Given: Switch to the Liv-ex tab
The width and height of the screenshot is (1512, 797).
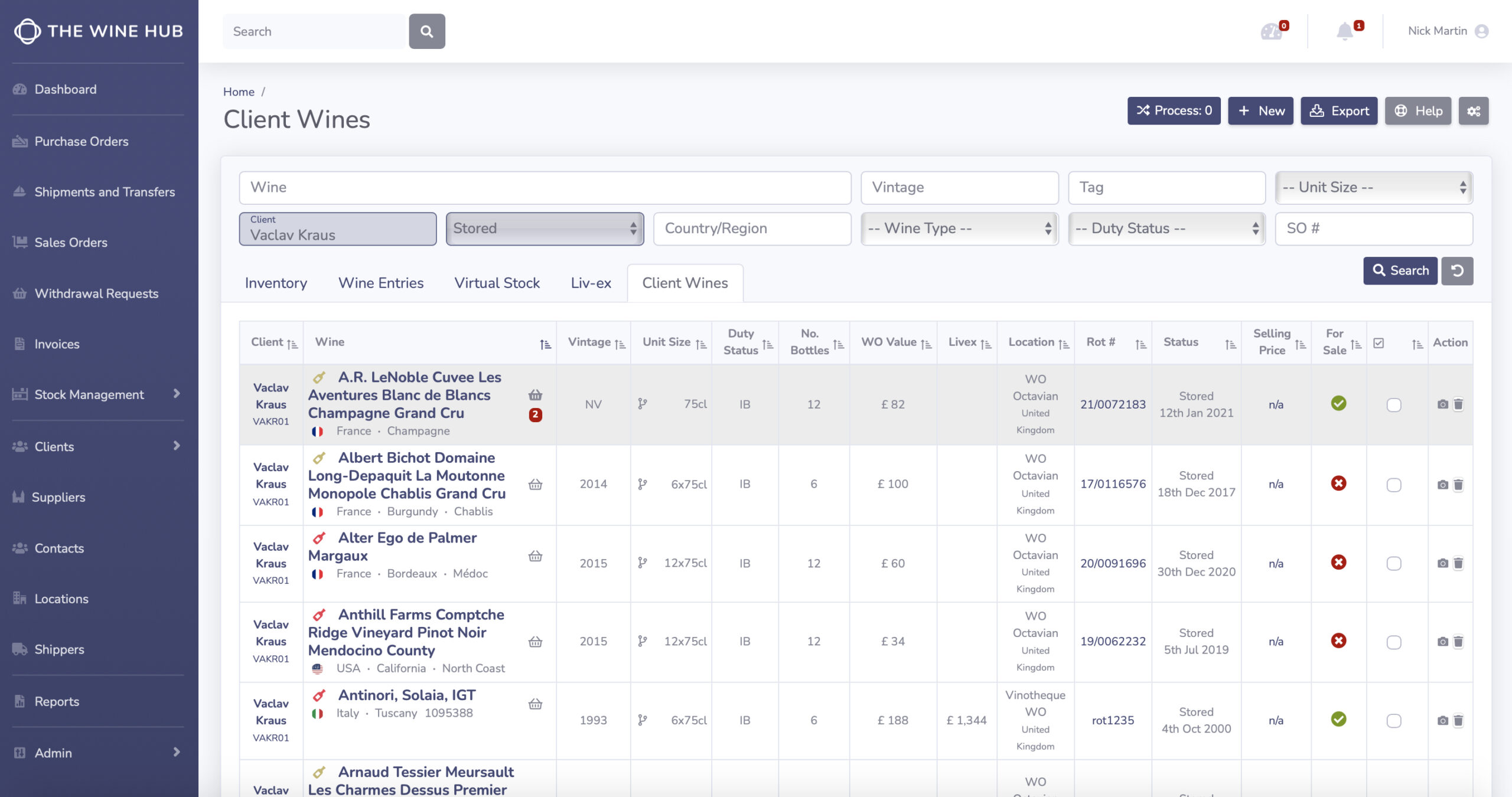Looking at the screenshot, I should [591, 283].
